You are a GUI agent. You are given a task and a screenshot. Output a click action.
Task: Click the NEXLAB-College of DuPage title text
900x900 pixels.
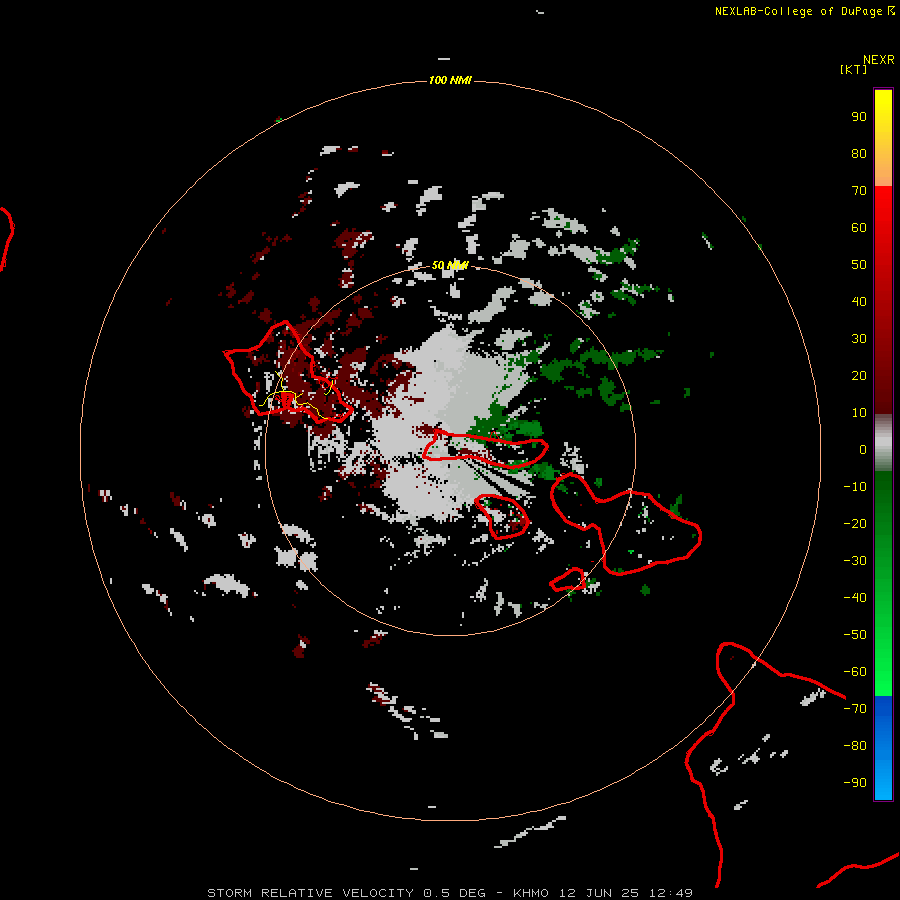click(805, 11)
